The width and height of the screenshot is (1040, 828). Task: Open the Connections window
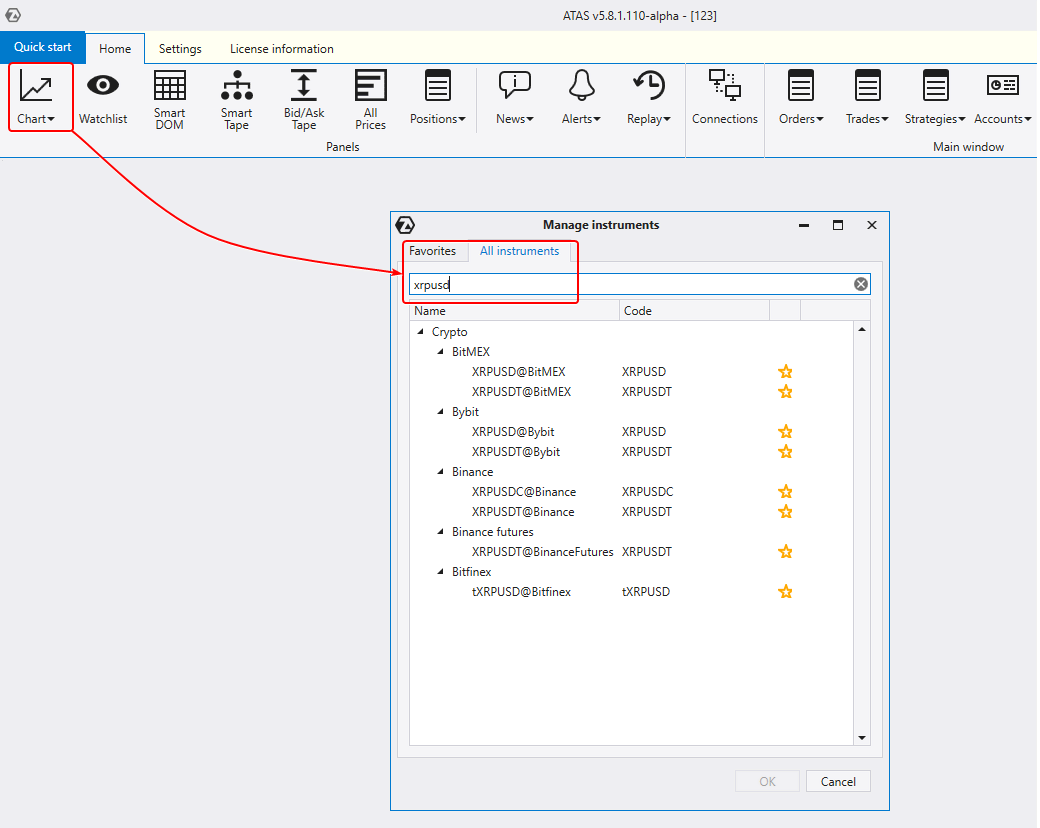pos(724,98)
